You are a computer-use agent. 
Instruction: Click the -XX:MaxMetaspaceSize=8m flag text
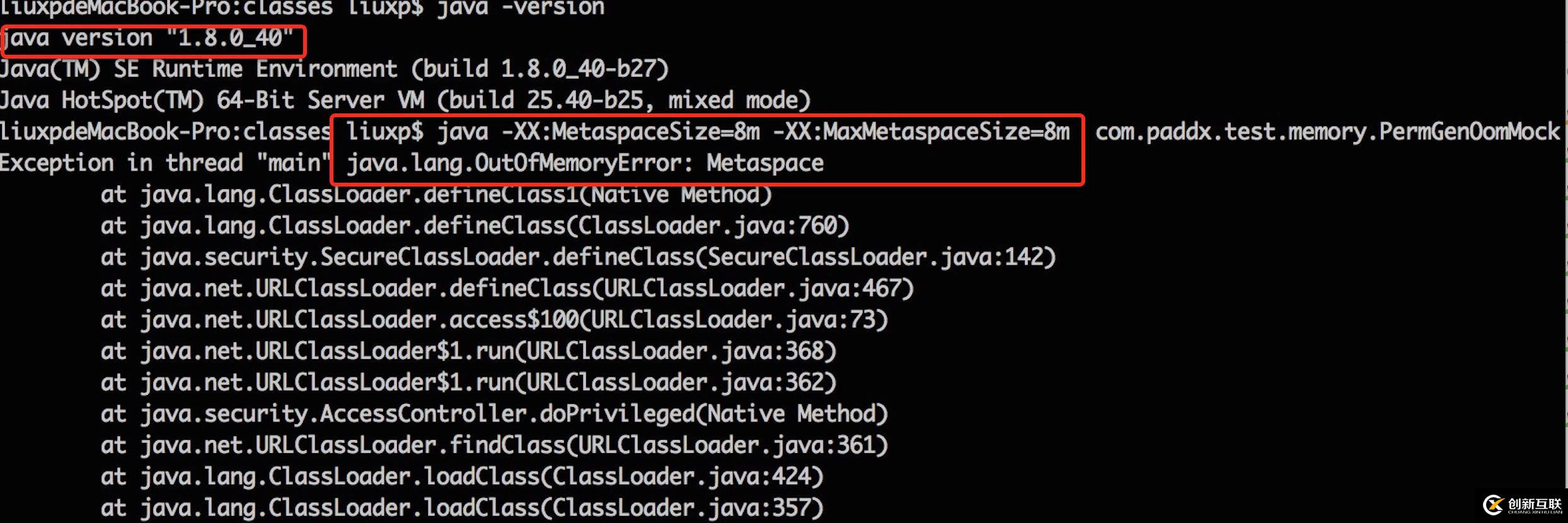point(921,132)
